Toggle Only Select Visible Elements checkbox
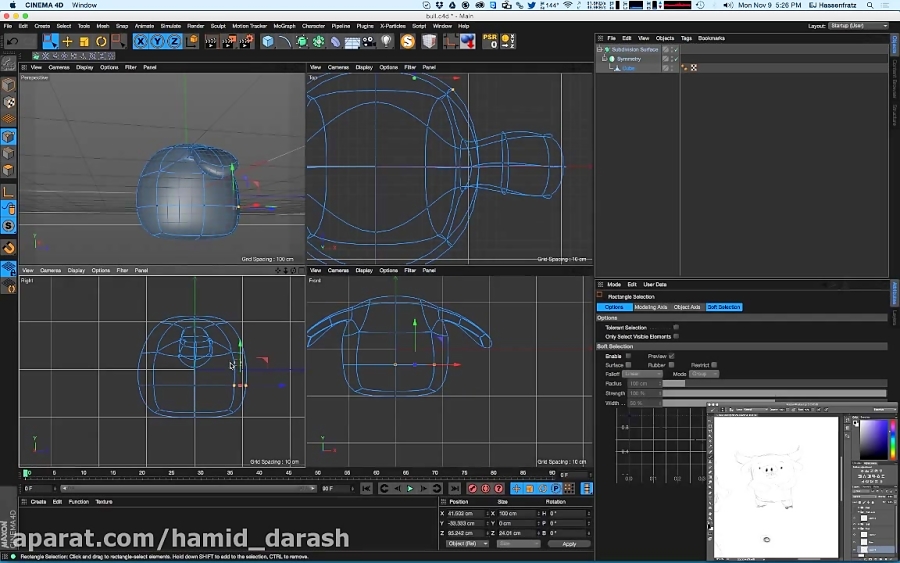 (x=676, y=336)
